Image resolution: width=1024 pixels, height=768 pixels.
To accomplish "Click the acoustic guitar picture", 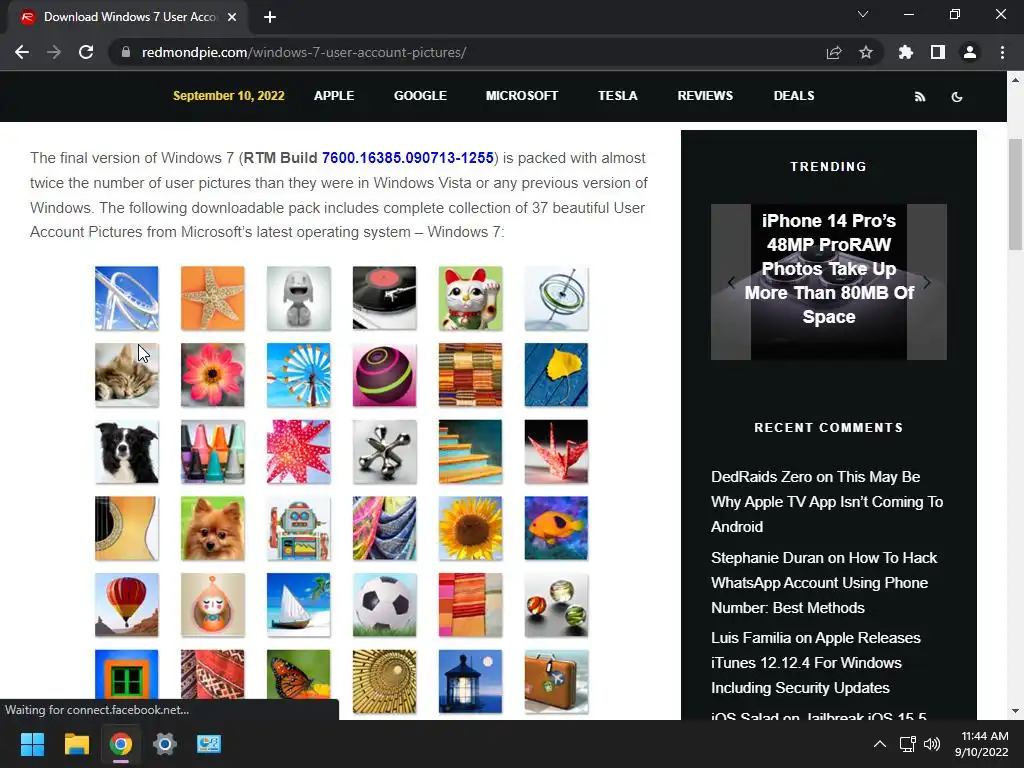I will point(127,528).
